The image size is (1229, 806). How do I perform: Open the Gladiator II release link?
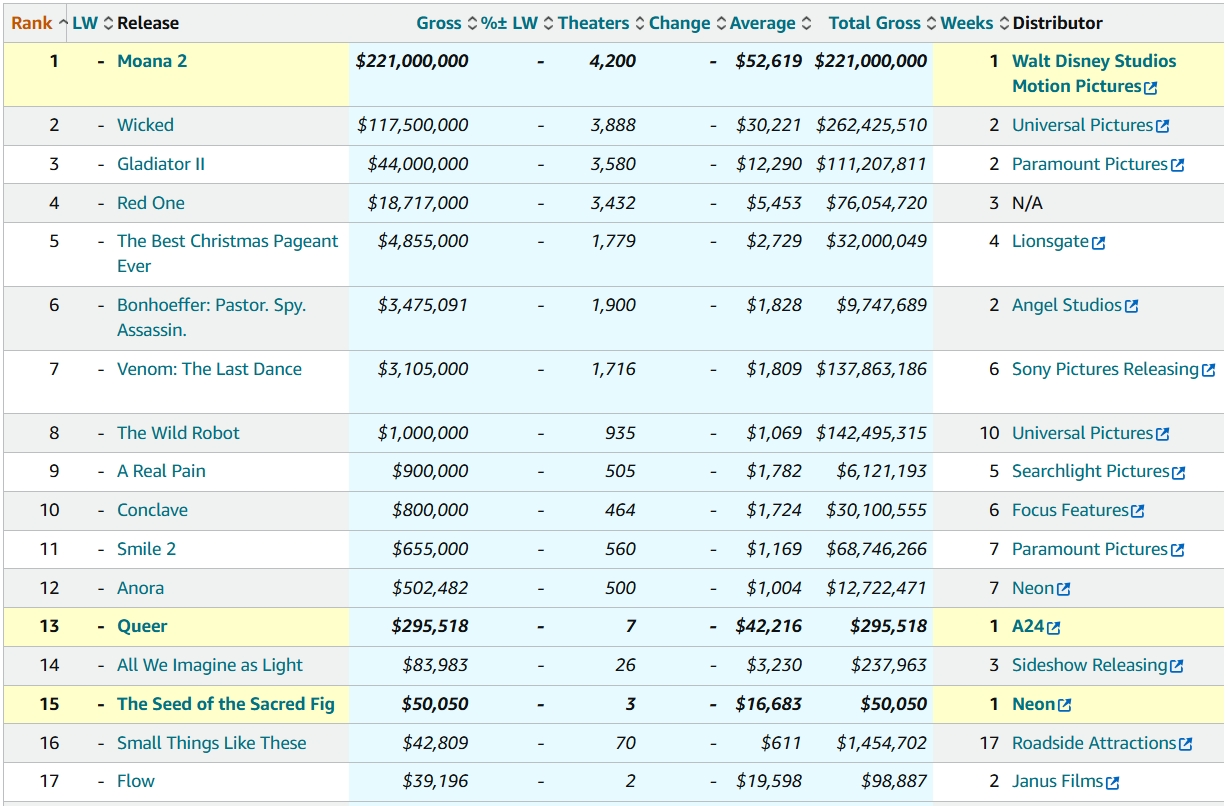pyautogui.click(x=161, y=164)
